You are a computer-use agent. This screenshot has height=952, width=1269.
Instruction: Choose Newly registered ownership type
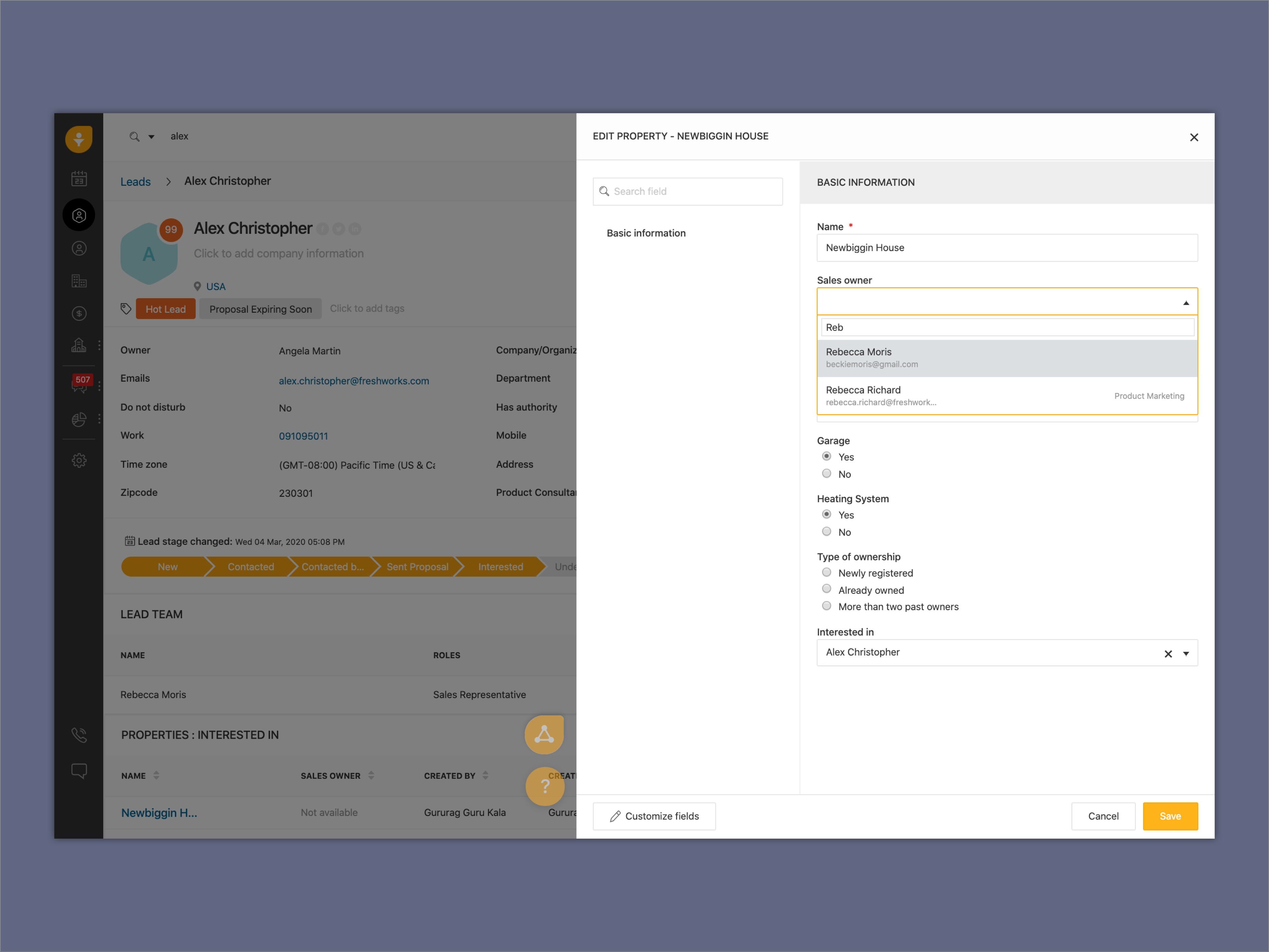click(826, 572)
